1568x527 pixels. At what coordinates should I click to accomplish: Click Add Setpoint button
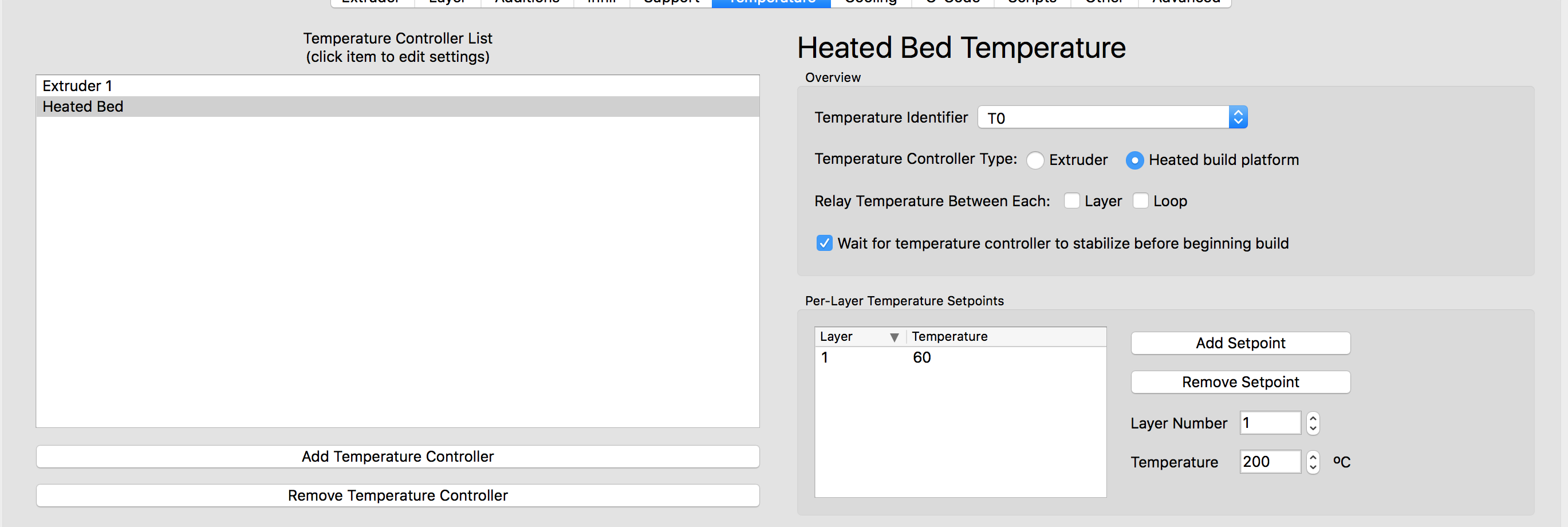(1240, 343)
